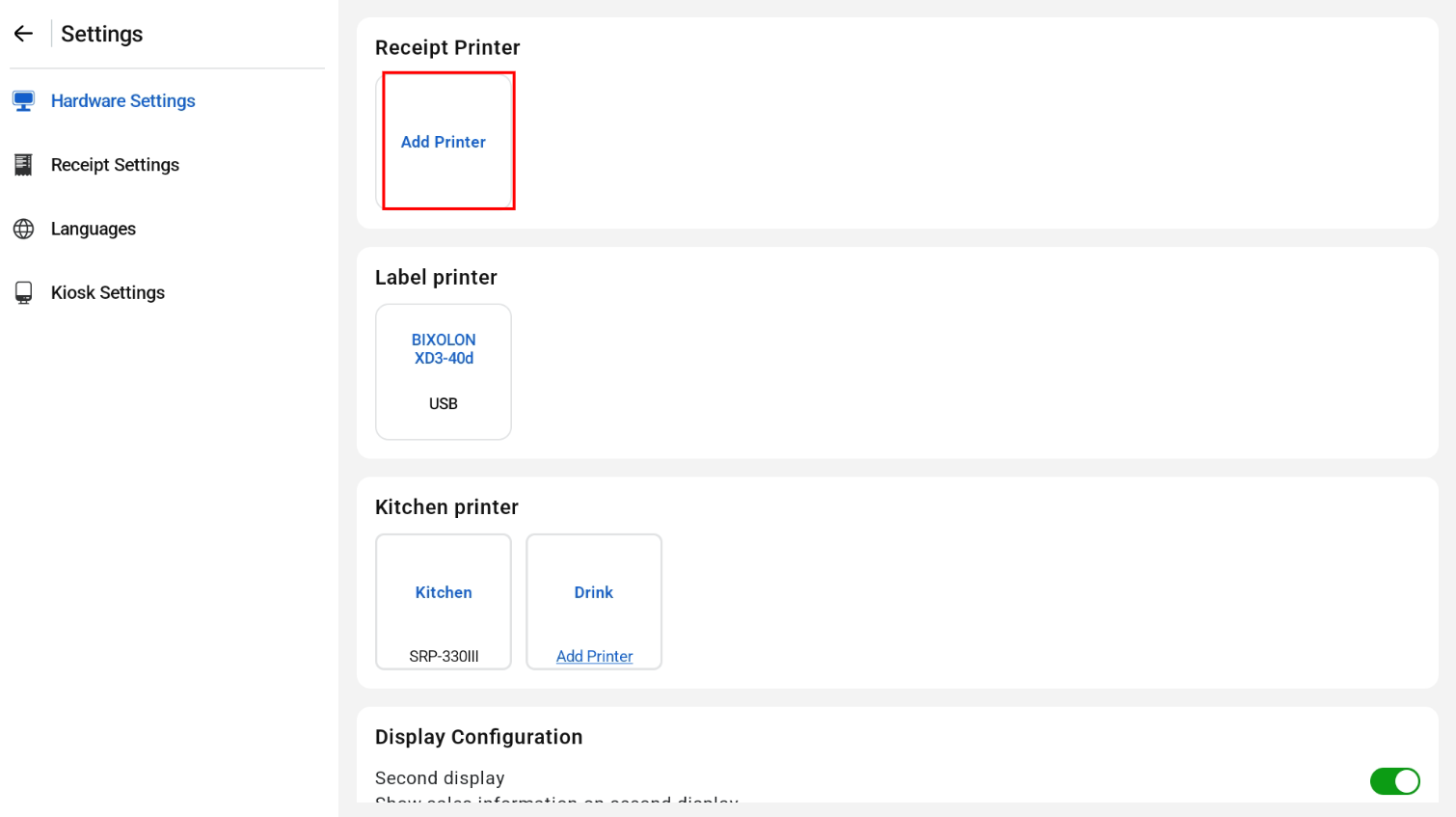The image size is (1456, 817).
Task: Switch to Languages settings
Action: pos(94,229)
